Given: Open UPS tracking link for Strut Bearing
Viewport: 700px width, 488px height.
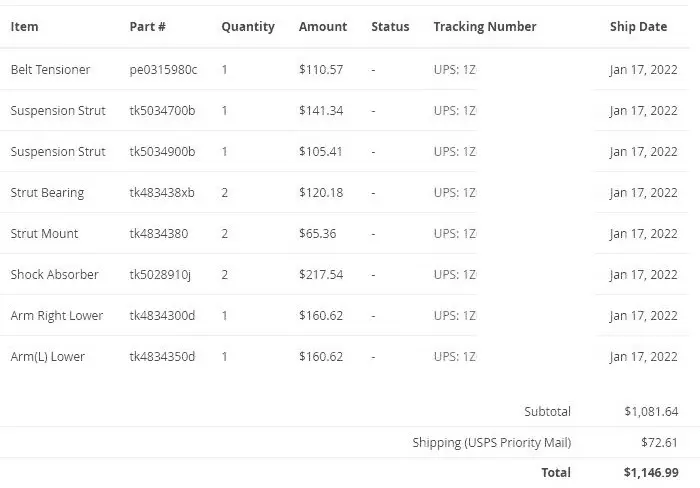Looking at the screenshot, I should 454,193.
